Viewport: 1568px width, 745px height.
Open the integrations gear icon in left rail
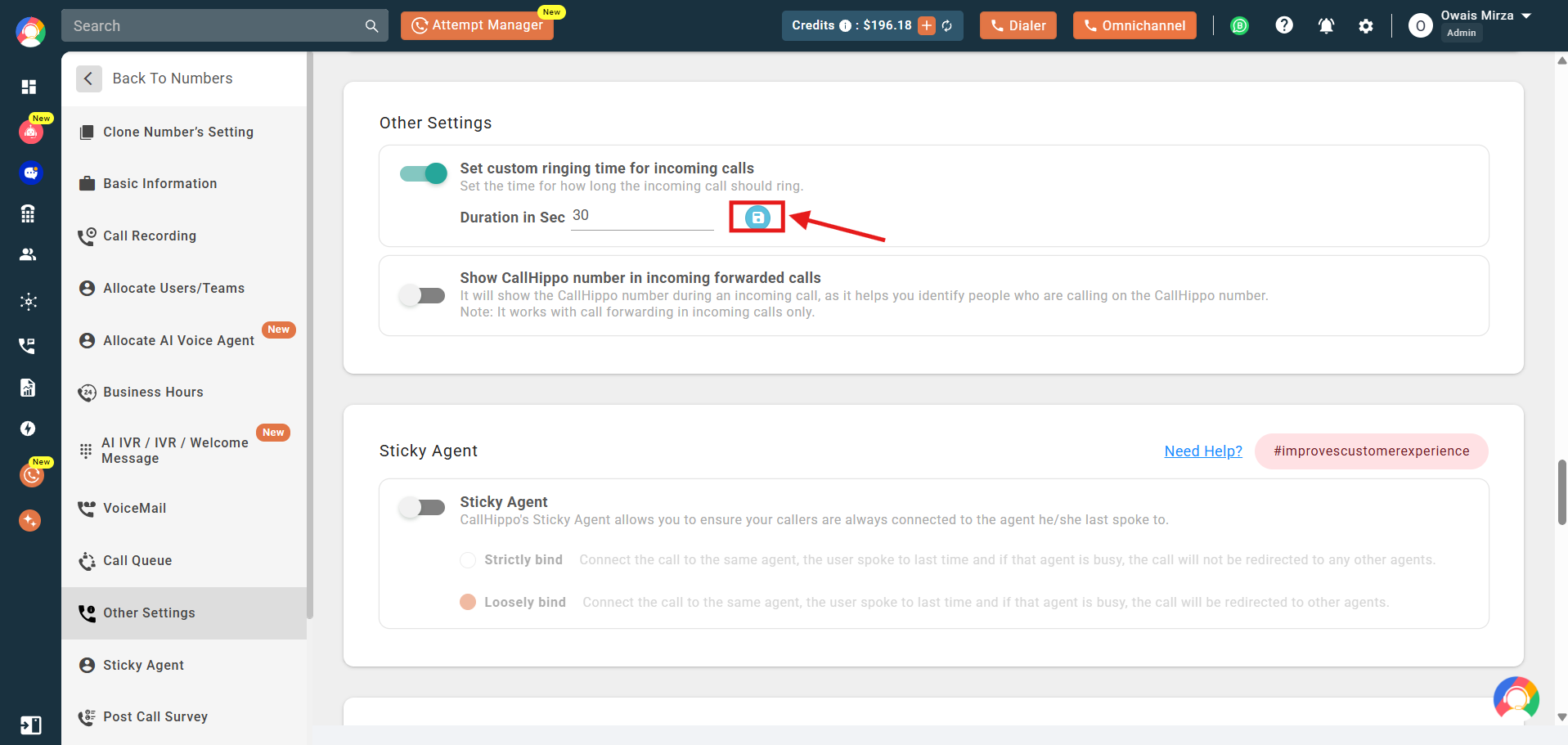[29, 302]
